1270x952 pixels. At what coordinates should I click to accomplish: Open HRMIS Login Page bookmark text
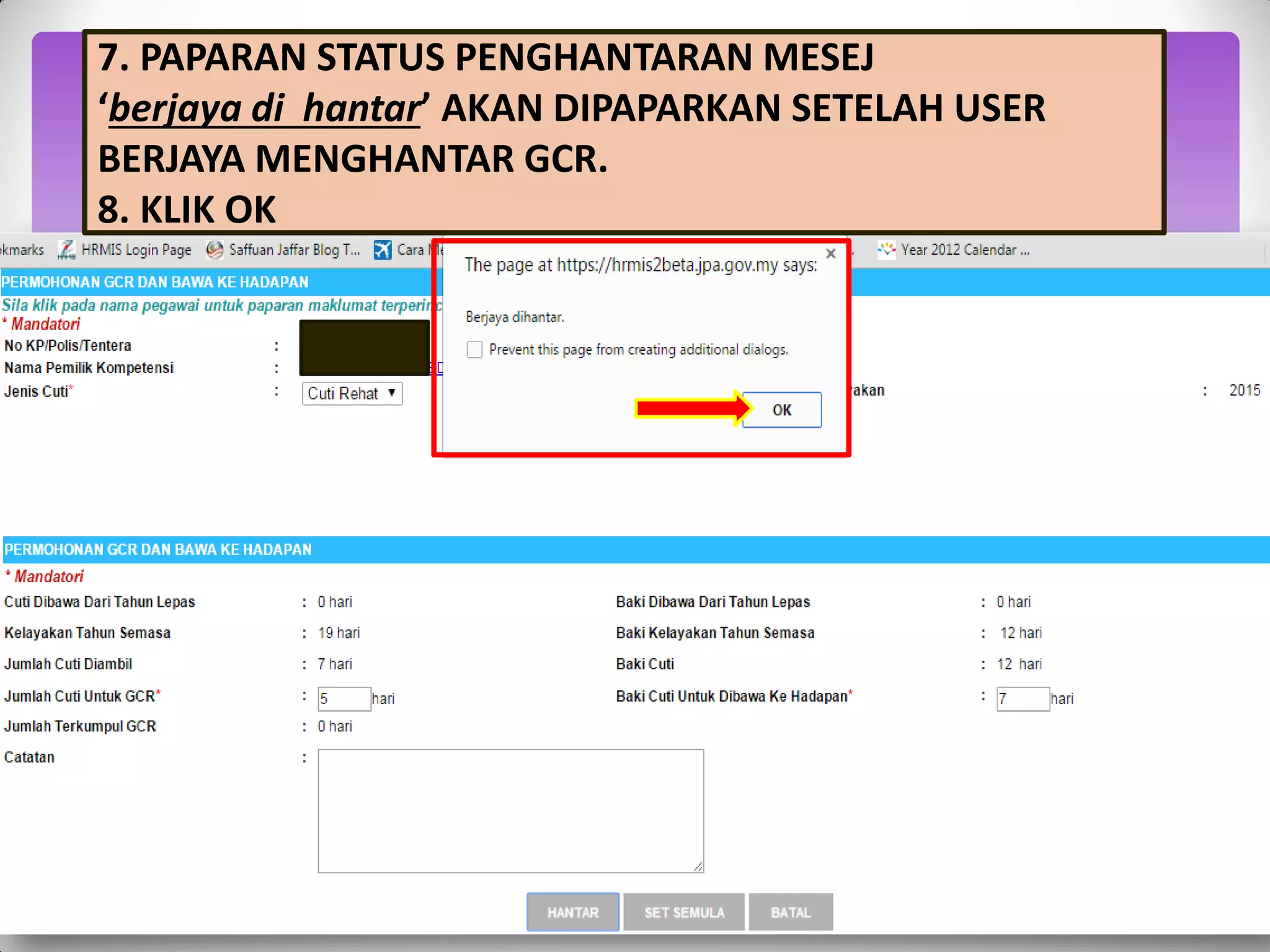[x=136, y=250]
